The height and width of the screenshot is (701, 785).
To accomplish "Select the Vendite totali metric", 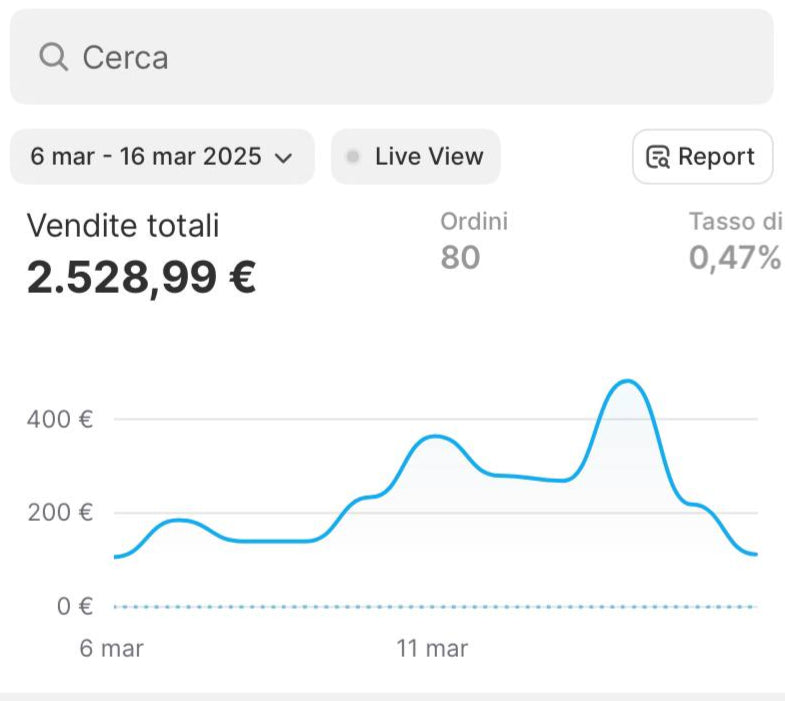I will coord(123,225).
